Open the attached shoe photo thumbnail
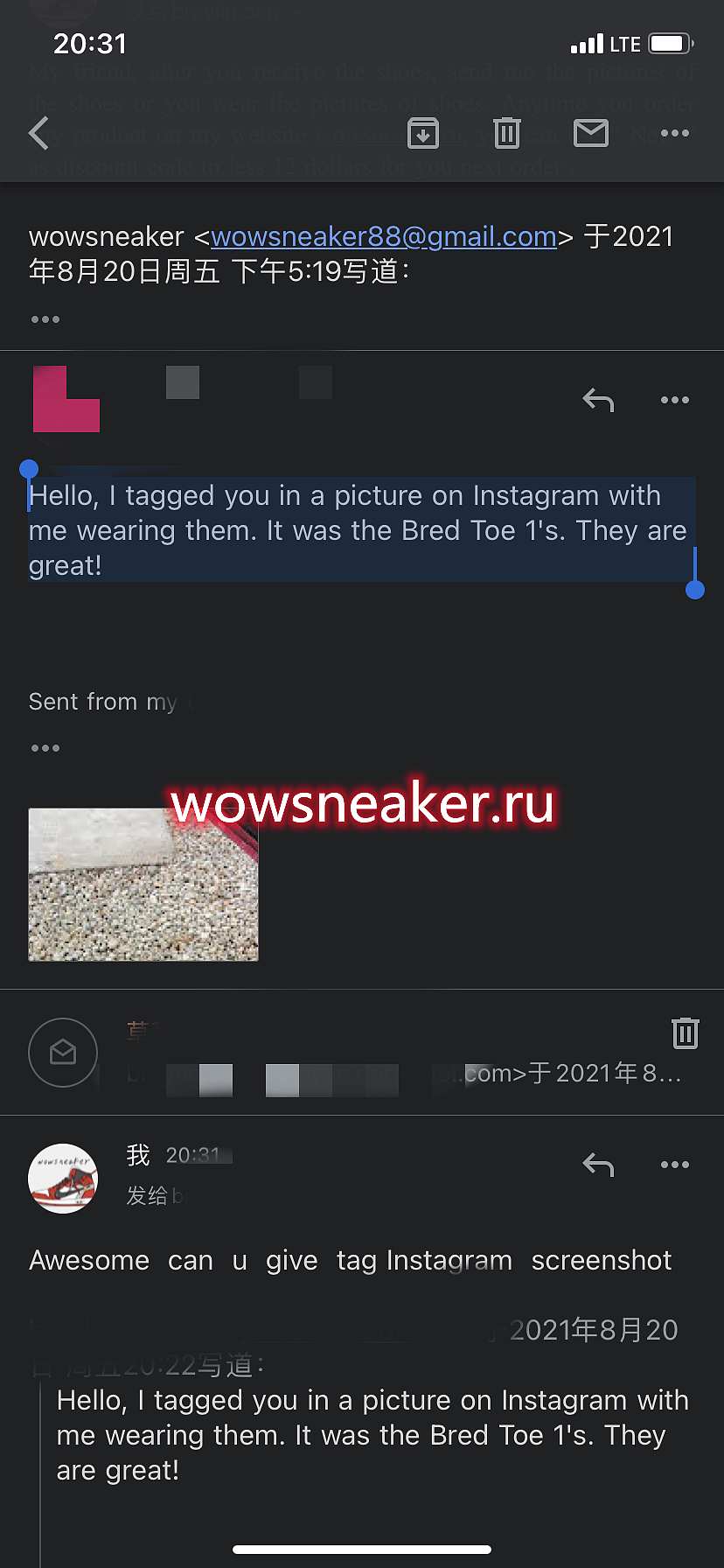This screenshot has width=724, height=1568. pos(143,885)
